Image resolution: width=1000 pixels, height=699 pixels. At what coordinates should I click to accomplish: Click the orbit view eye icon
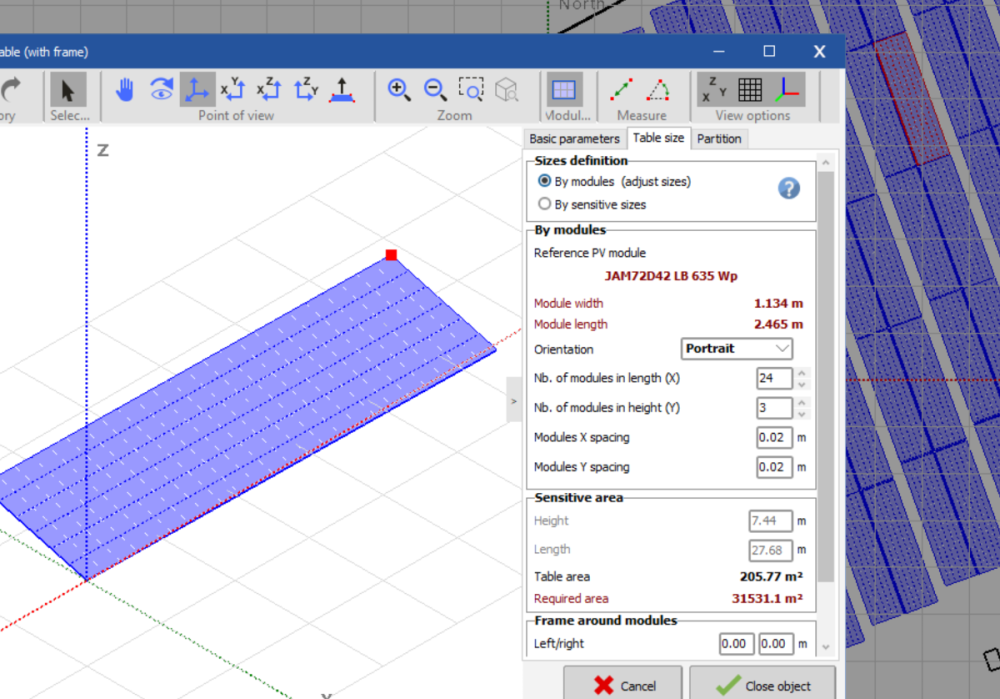click(x=161, y=90)
